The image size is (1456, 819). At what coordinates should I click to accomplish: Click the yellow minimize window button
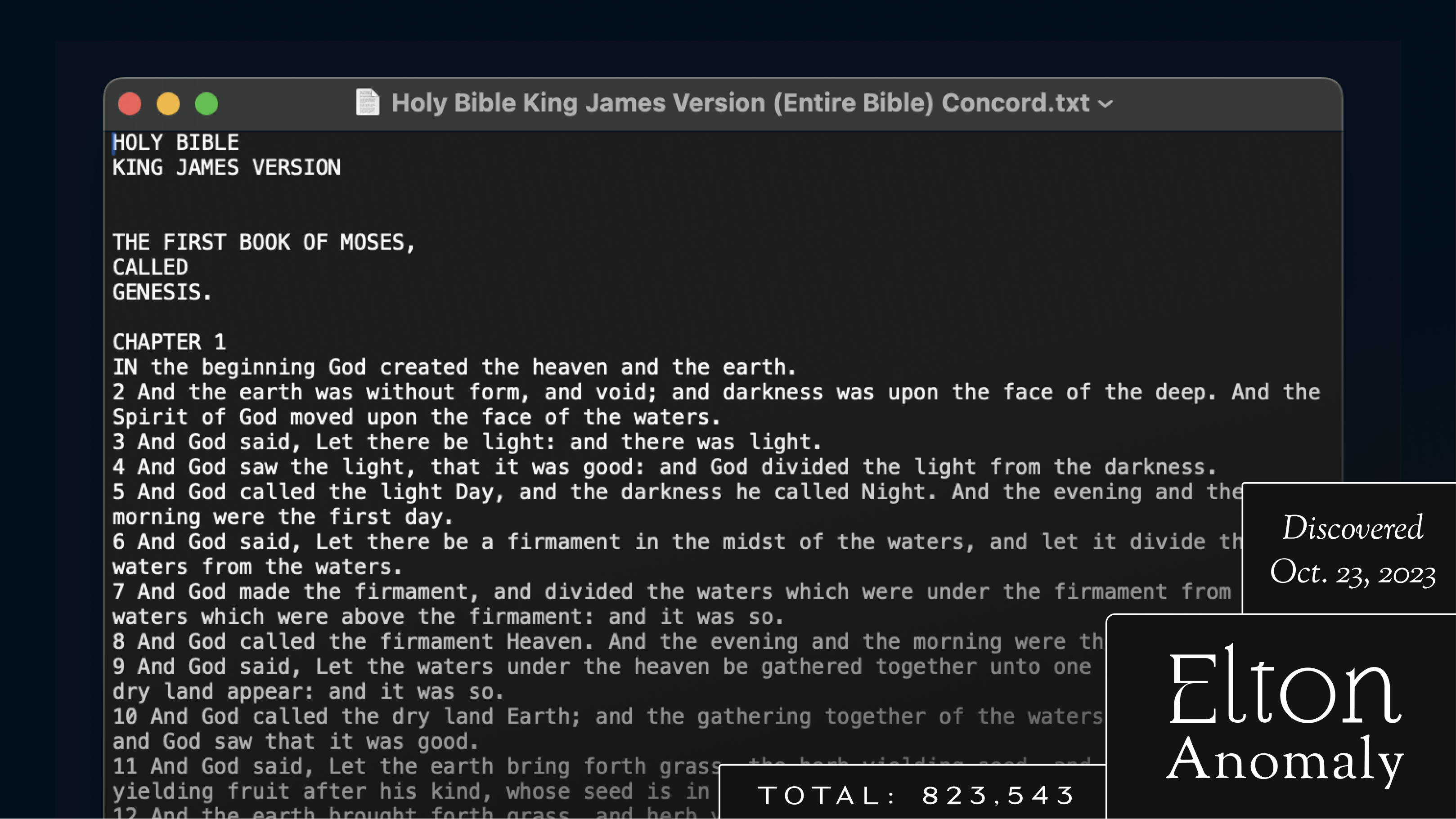point(168,104)
